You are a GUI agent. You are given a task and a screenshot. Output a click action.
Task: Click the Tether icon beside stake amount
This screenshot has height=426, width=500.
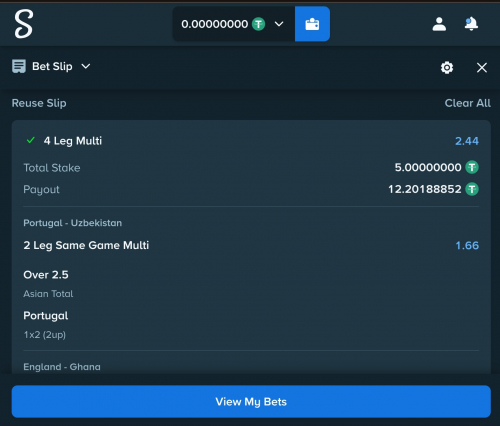click(472, 167)
